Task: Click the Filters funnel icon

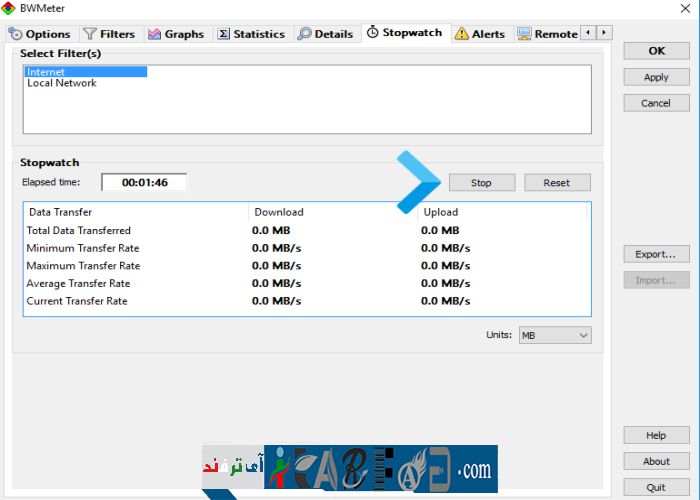Action: [x=90, y=34]
